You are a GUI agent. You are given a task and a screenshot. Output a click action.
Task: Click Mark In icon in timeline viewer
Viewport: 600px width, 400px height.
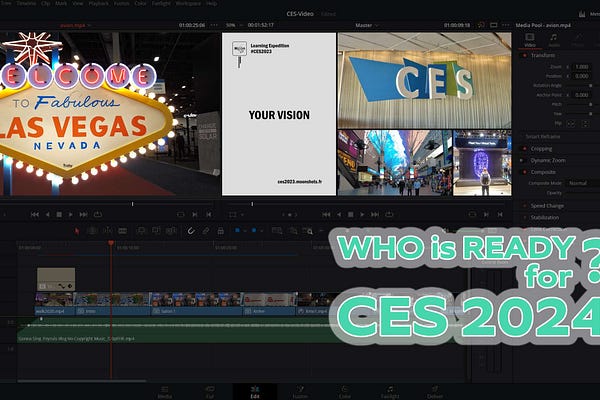[486, 215]
